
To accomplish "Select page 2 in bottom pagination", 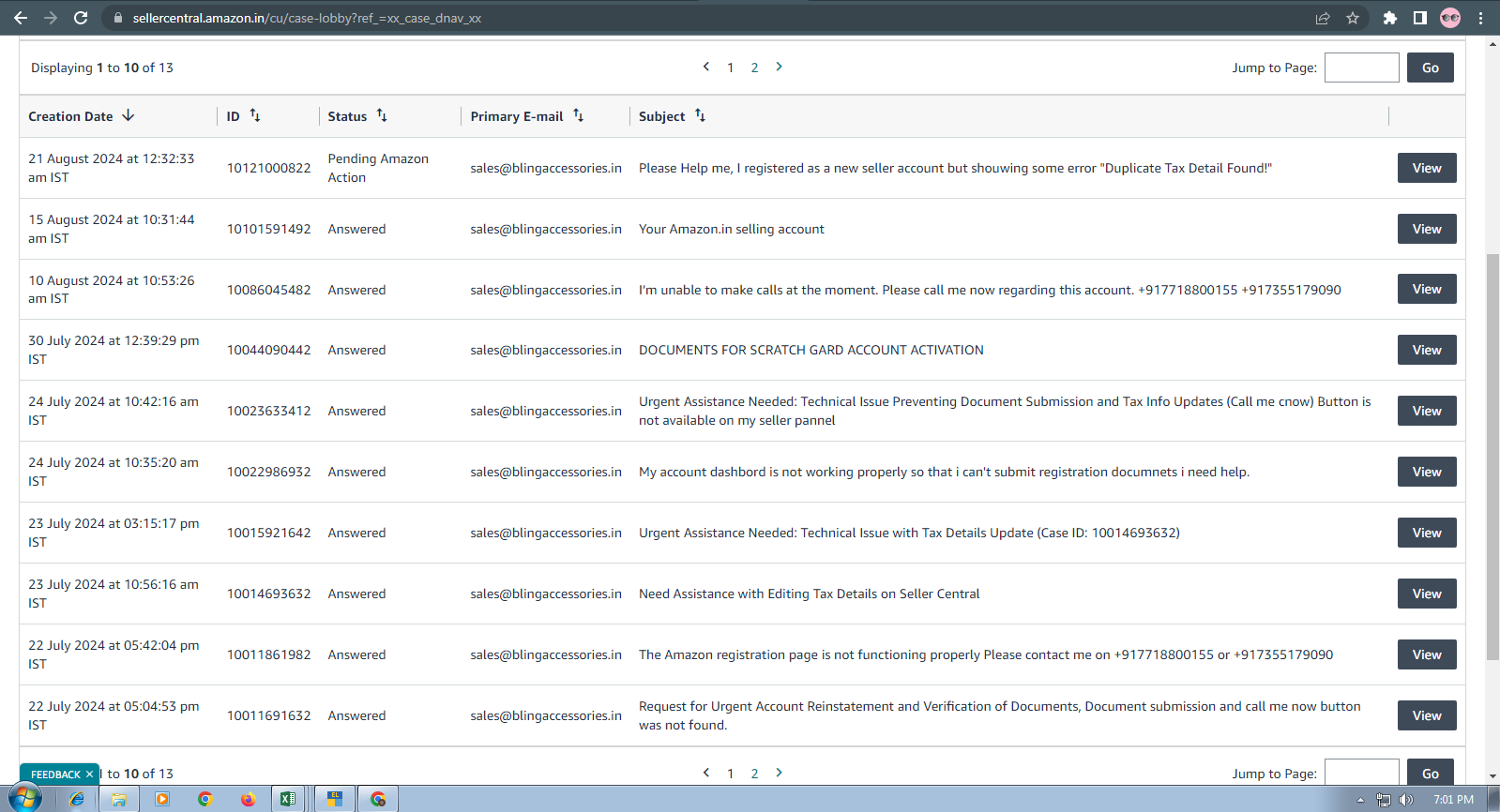I will (754, 774).
